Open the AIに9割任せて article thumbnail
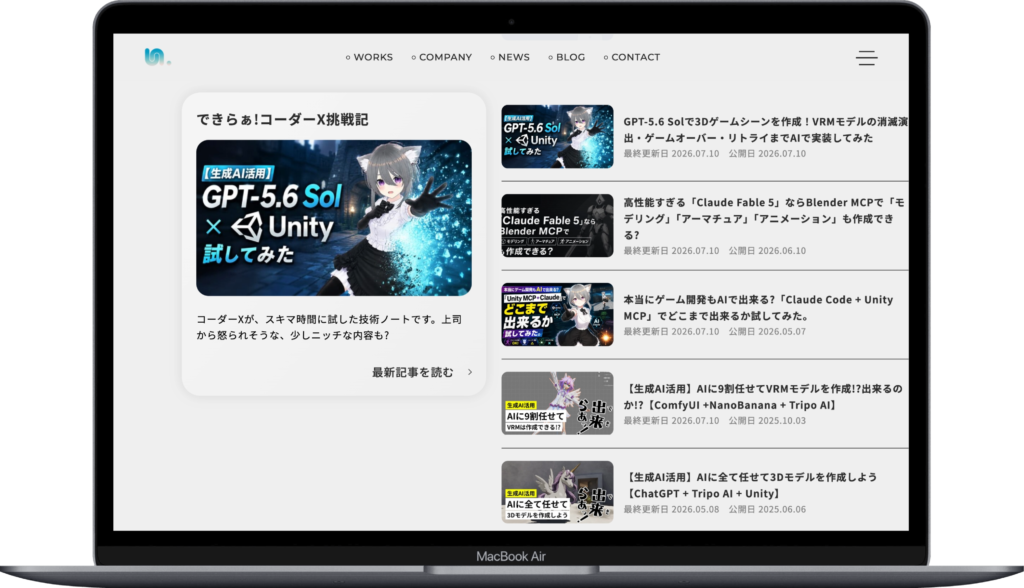The image size is (1024, 588). pyautogui.click(x=557, y=403)
